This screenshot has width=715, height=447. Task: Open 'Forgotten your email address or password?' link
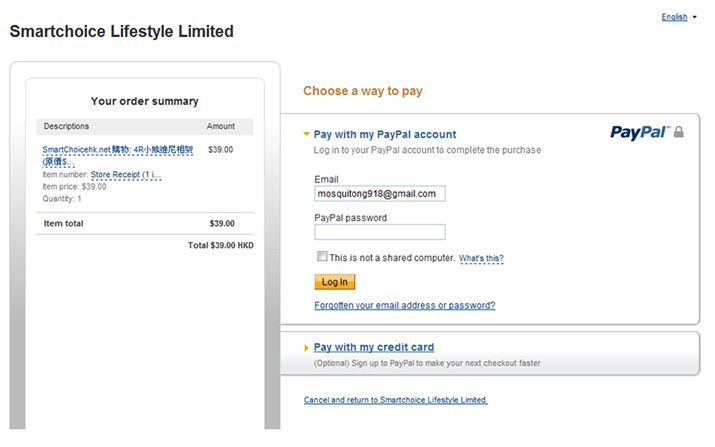[404, 305]
